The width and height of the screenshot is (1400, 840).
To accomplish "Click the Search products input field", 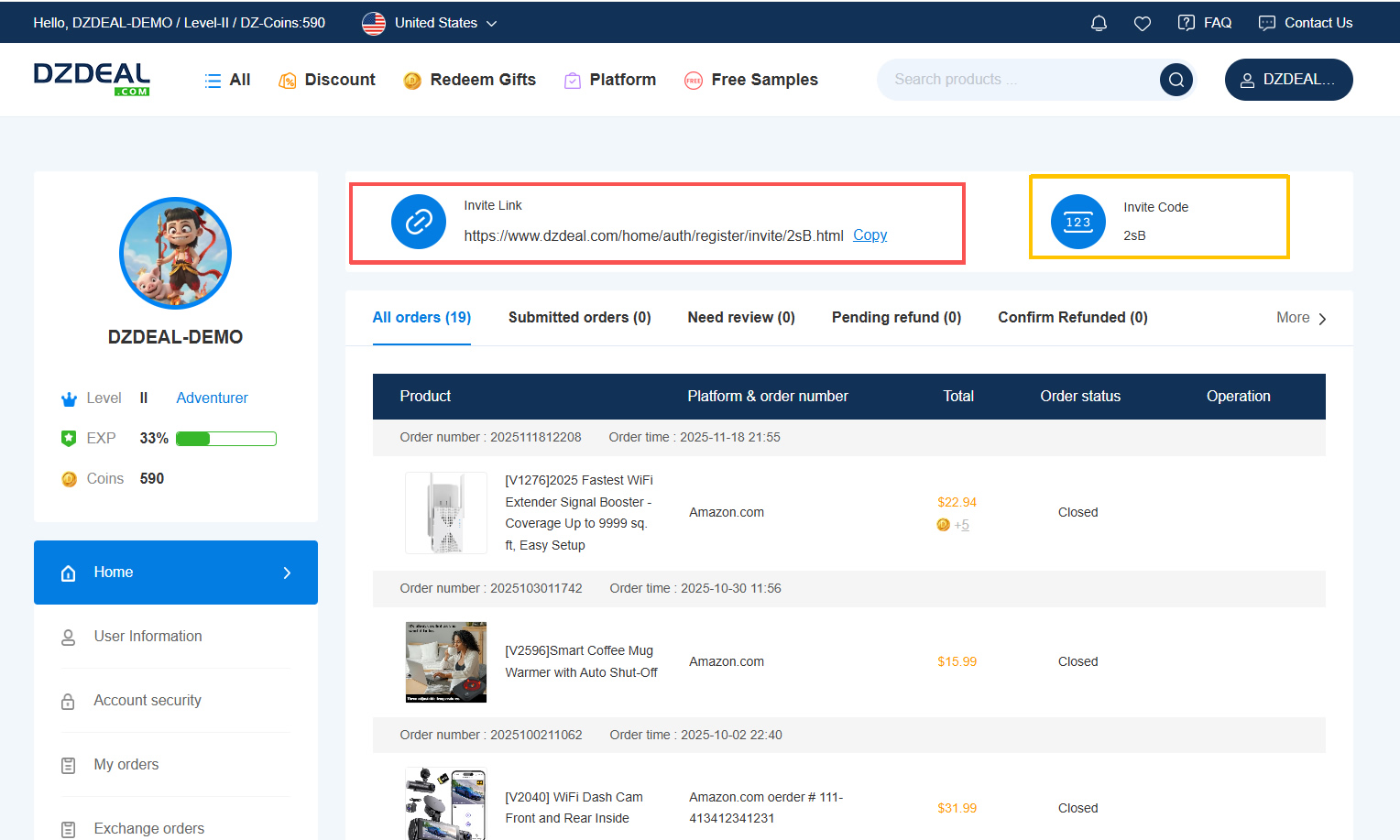I will click(1017, 80).
